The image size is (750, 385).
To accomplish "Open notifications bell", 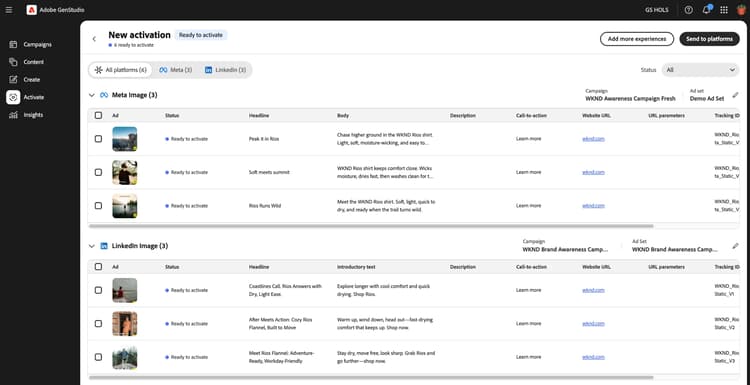I will click(706, 10).
